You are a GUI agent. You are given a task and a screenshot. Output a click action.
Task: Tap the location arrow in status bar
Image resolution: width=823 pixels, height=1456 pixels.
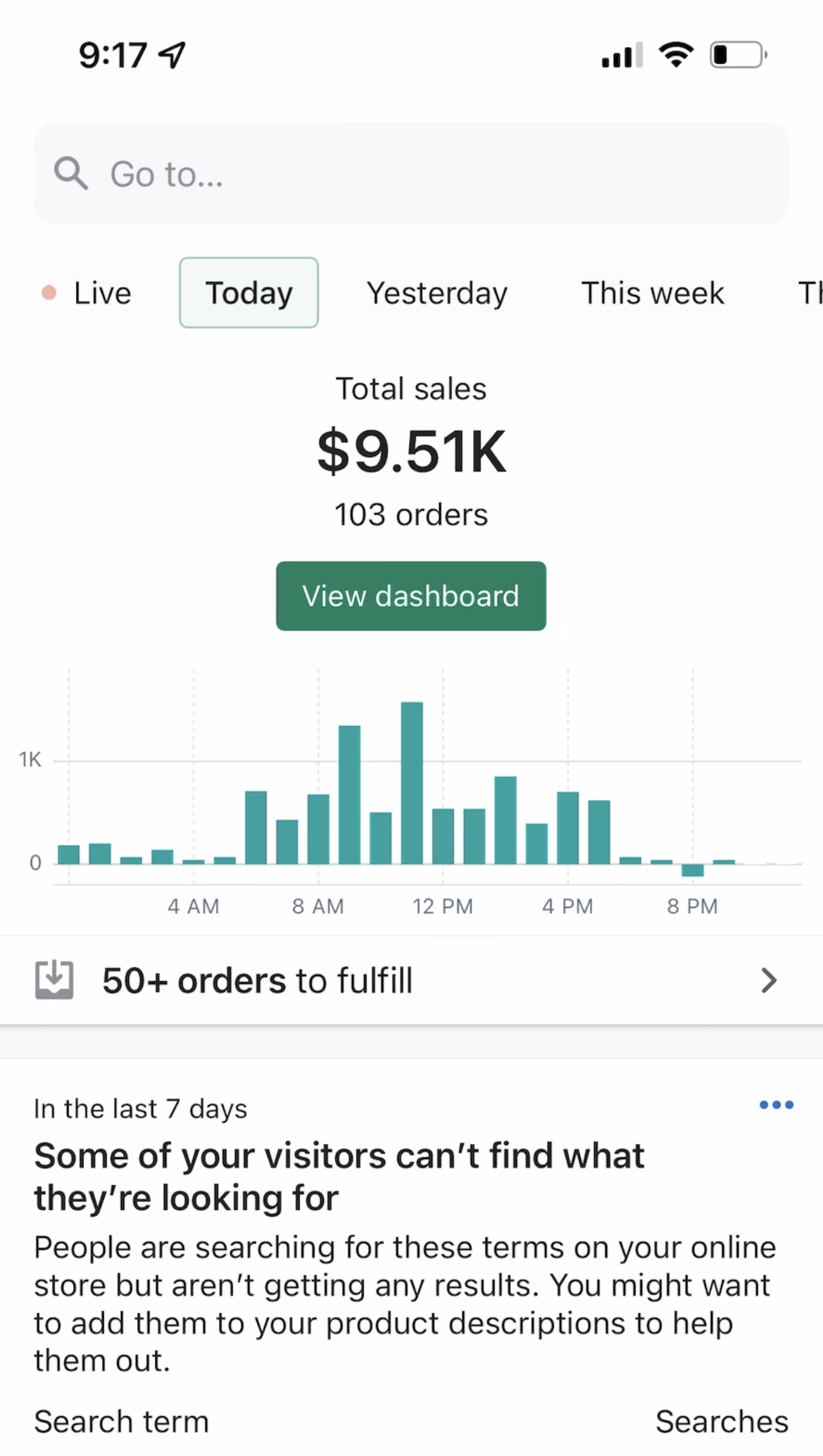172,55
